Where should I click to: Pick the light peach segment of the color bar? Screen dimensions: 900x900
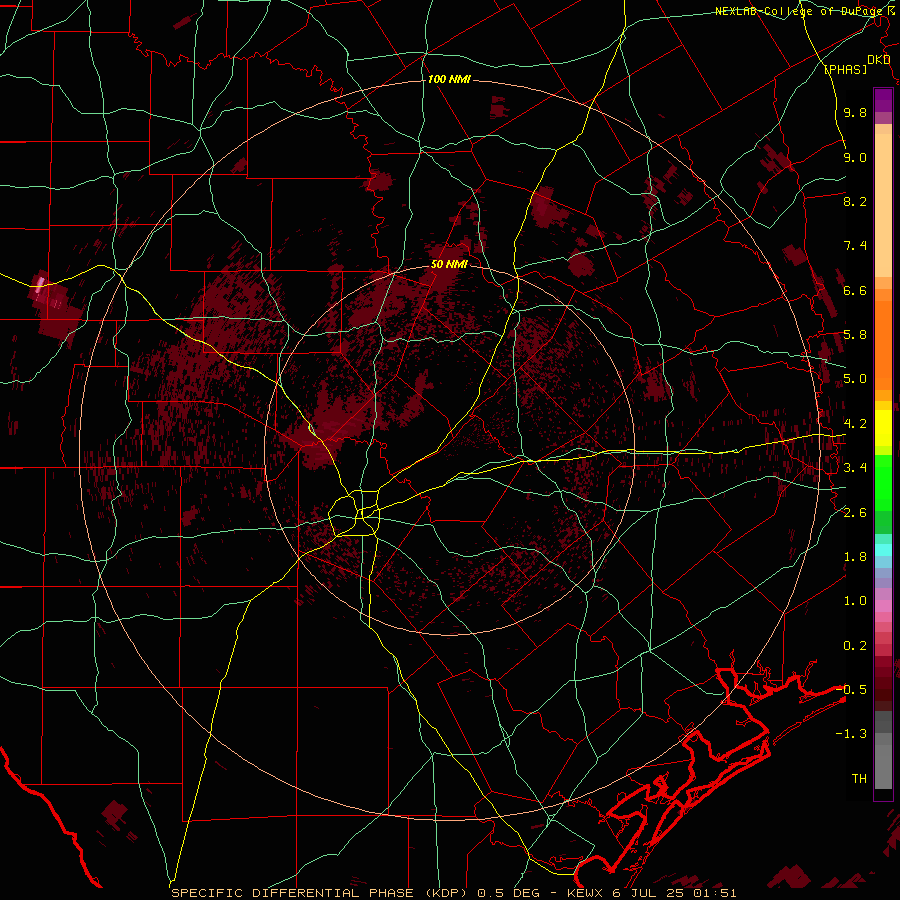883,205
